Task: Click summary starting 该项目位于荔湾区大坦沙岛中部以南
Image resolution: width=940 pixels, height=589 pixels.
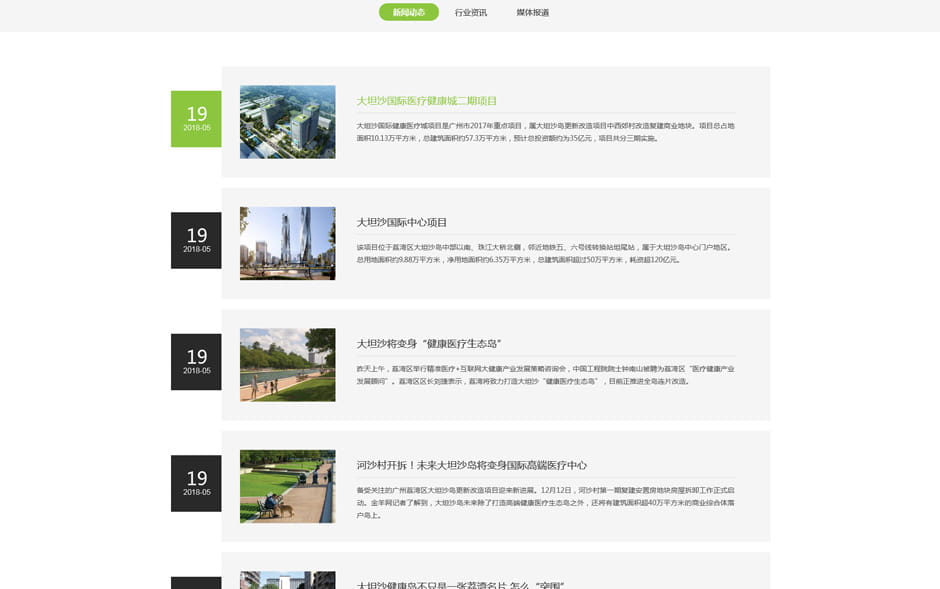Action: point(546,253)
